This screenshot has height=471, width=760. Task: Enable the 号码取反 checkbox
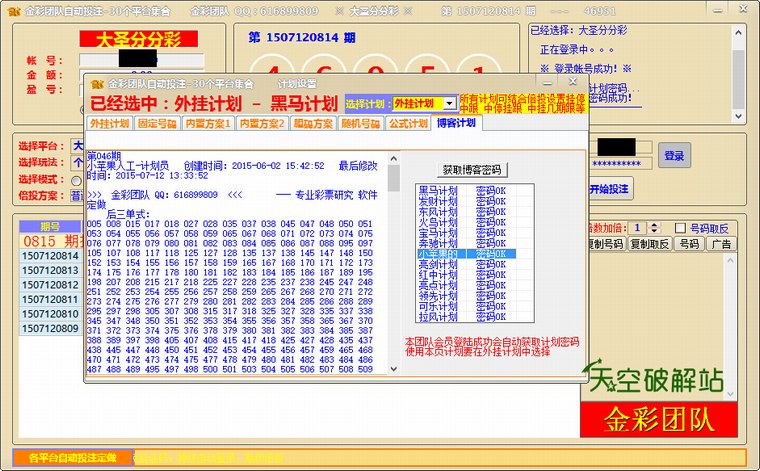point(681,227)
